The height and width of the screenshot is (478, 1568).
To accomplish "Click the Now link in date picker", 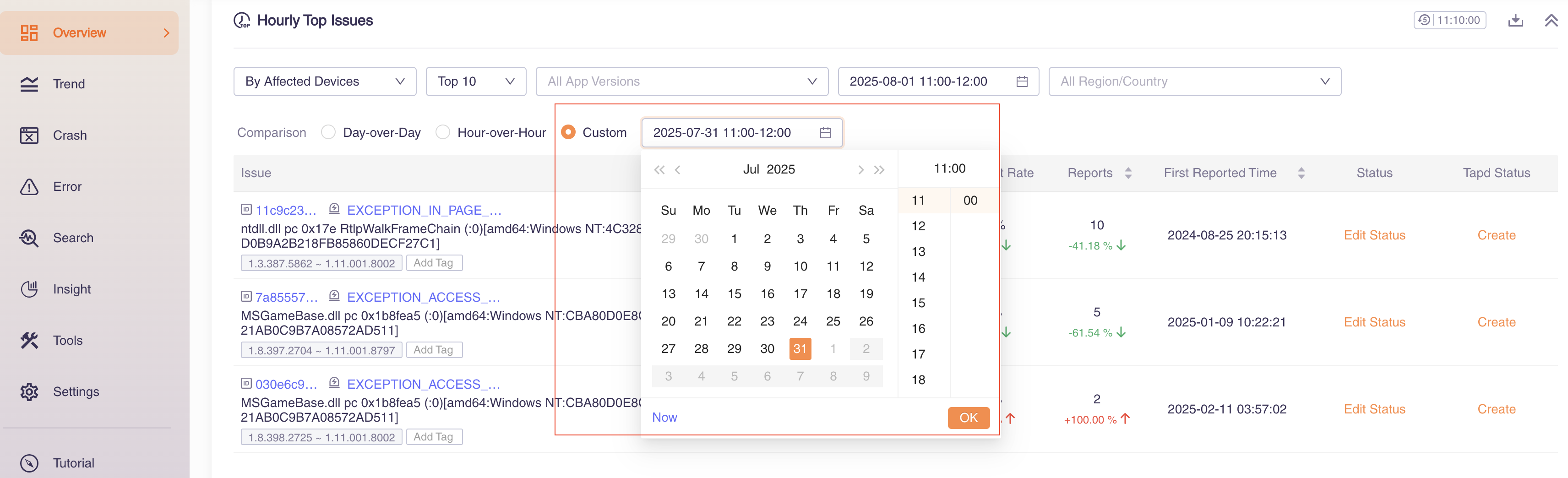I will point(664,418).
